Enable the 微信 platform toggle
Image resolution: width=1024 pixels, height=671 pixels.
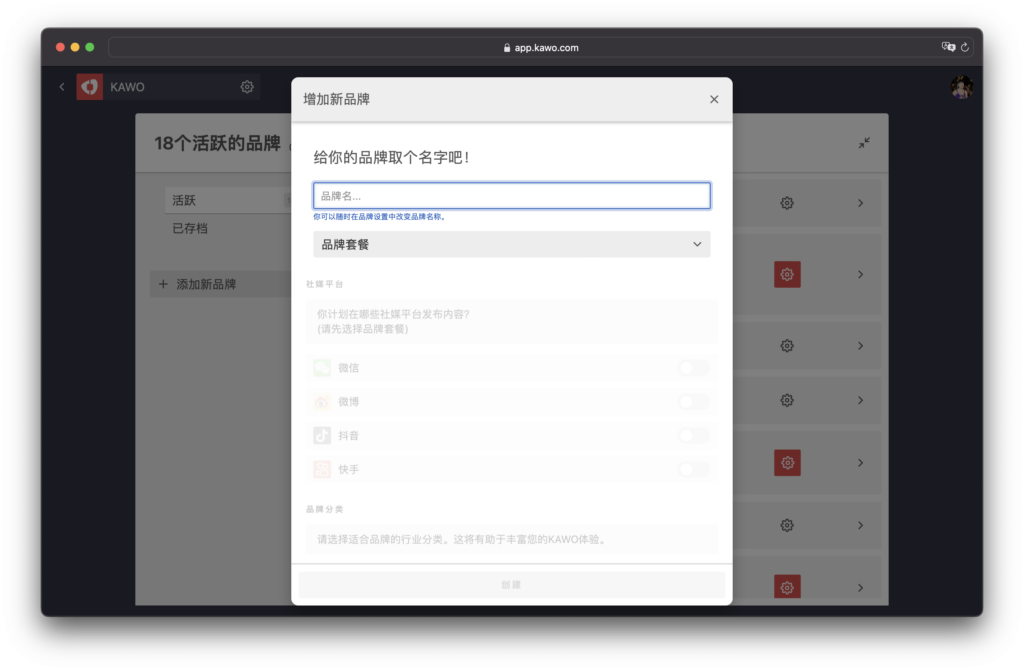[x=692, y=368]
